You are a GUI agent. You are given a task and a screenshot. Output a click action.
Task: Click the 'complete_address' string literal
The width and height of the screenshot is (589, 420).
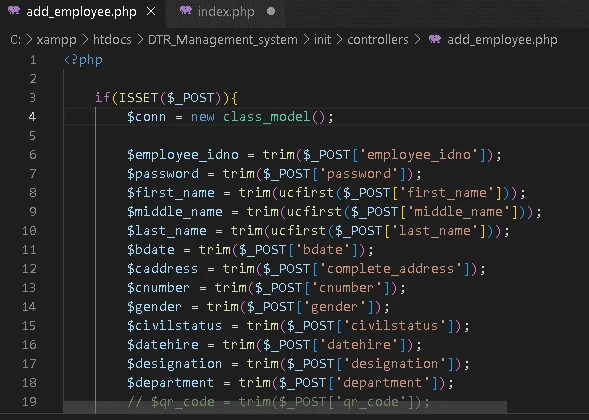click(390, 269)
